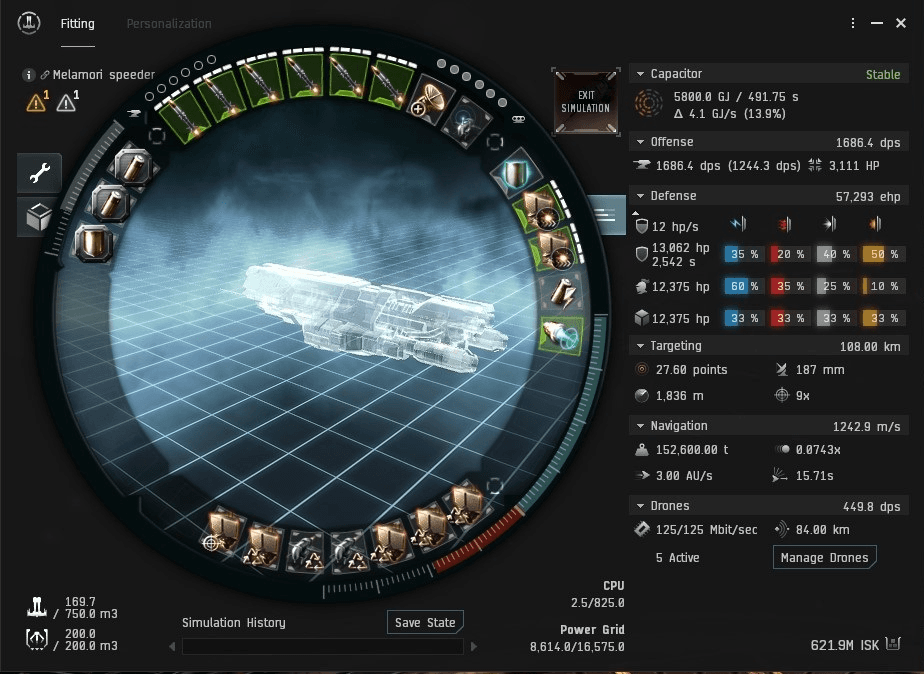Click the capacitor ring icon

pyautogui.click(x=648, y=104)
